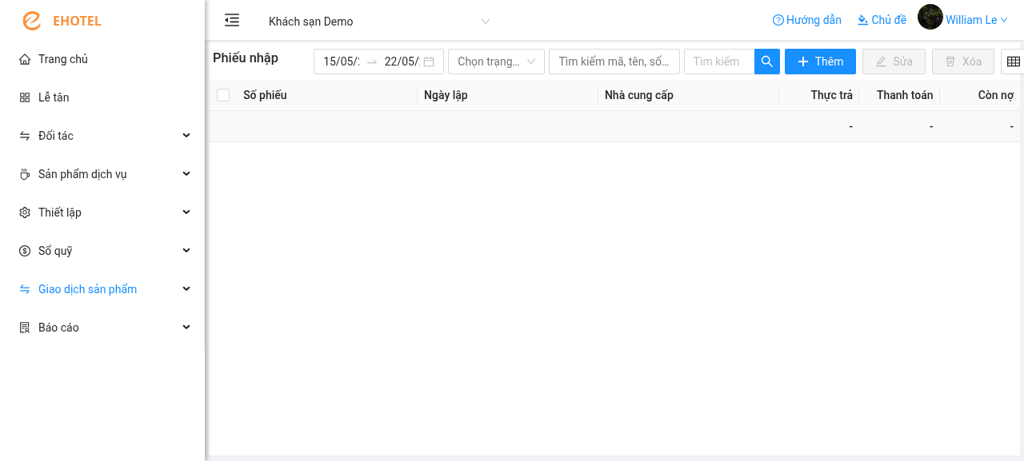Expand the Sổ quỹ chevron
The width and height of the screenshot is (1024, 461).
point(186,251)
